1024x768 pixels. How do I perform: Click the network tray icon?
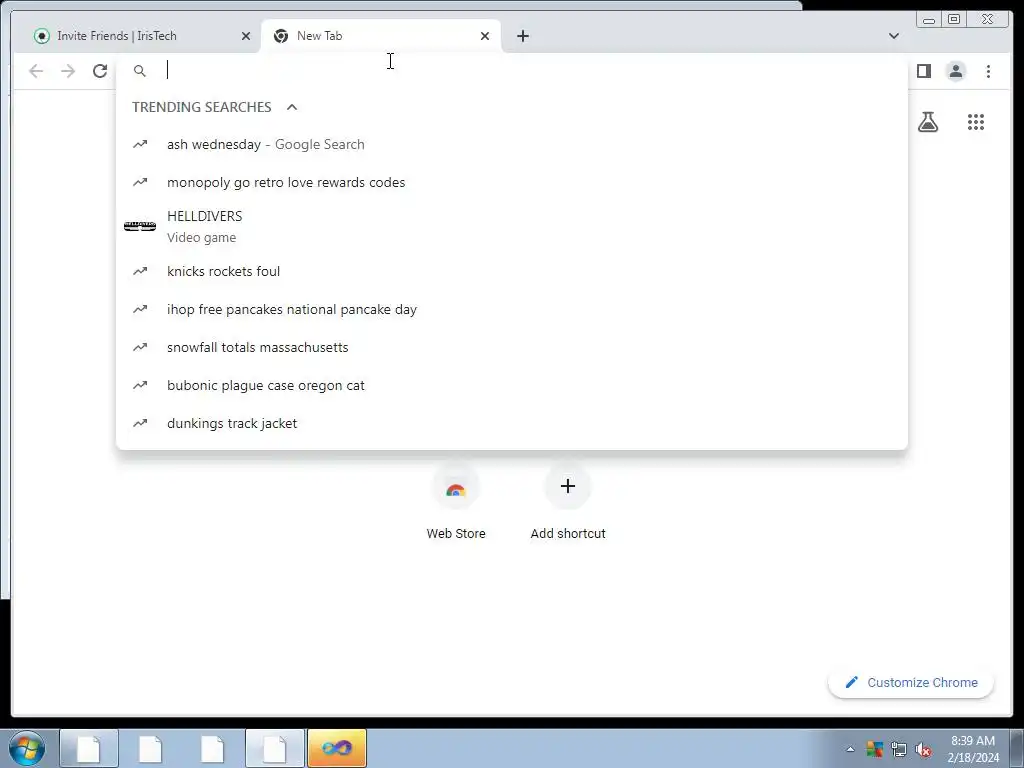coord(899,750)
